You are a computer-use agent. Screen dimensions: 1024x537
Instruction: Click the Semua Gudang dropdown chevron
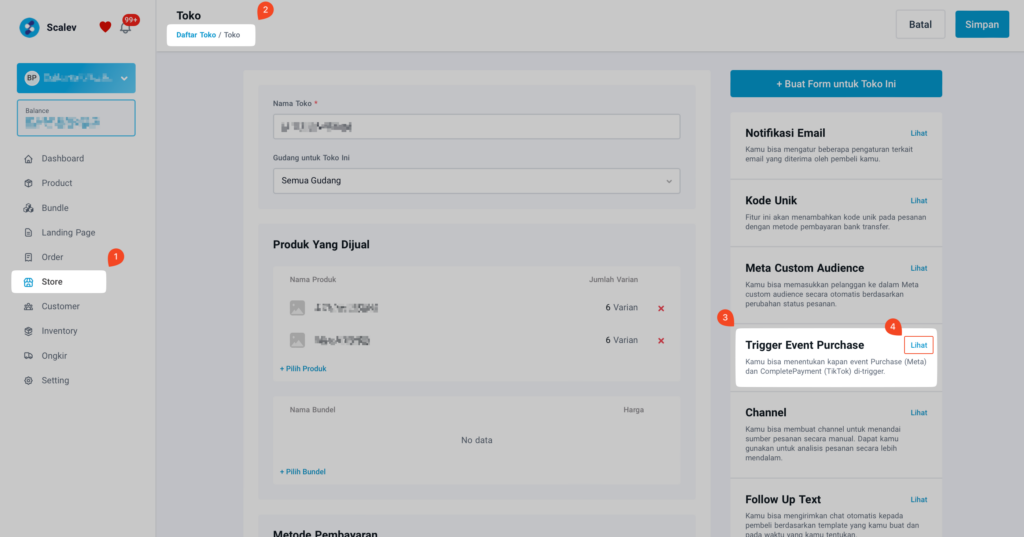pyautogui.click(x=669, y=181)
